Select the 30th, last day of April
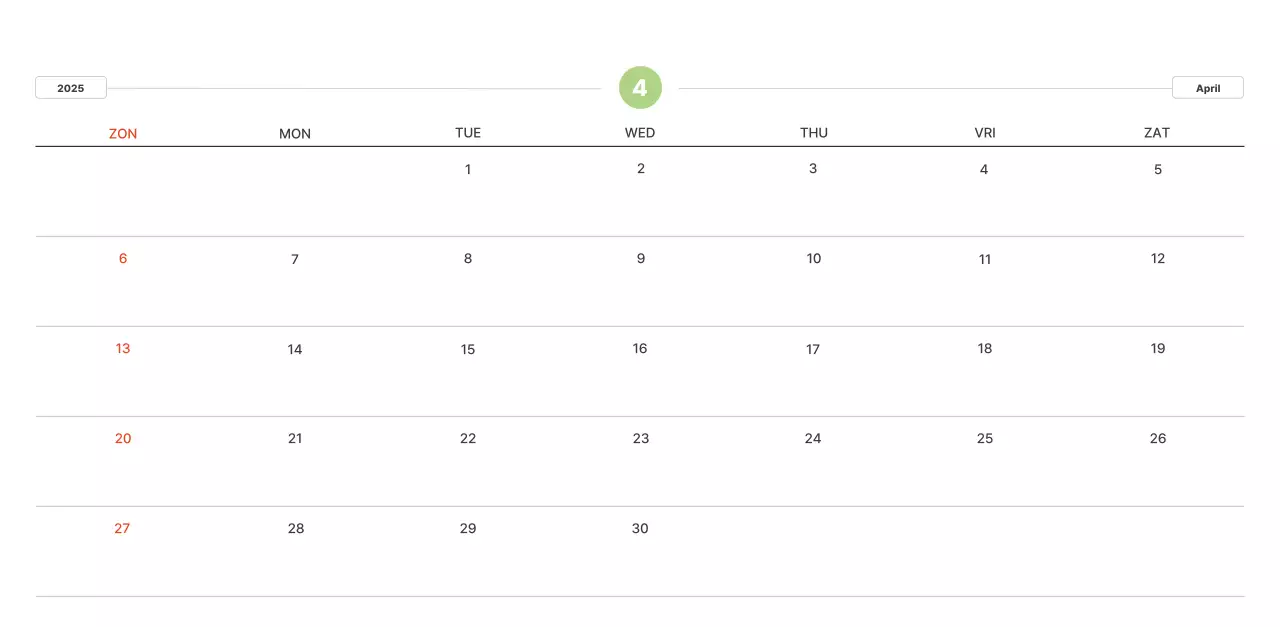Screen dimensions: 1280x627 tap(640, 528)
